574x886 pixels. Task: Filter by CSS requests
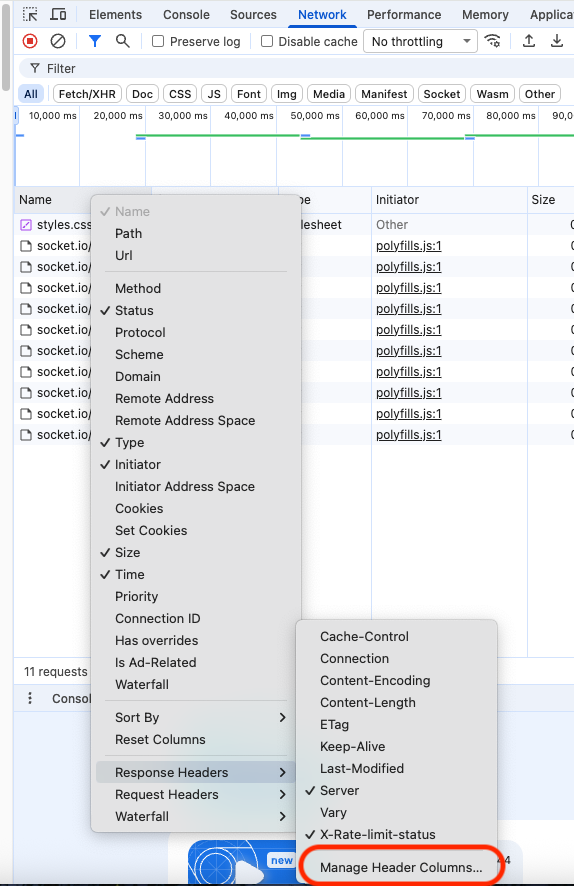pyautogui.click(x=180, y=94)
